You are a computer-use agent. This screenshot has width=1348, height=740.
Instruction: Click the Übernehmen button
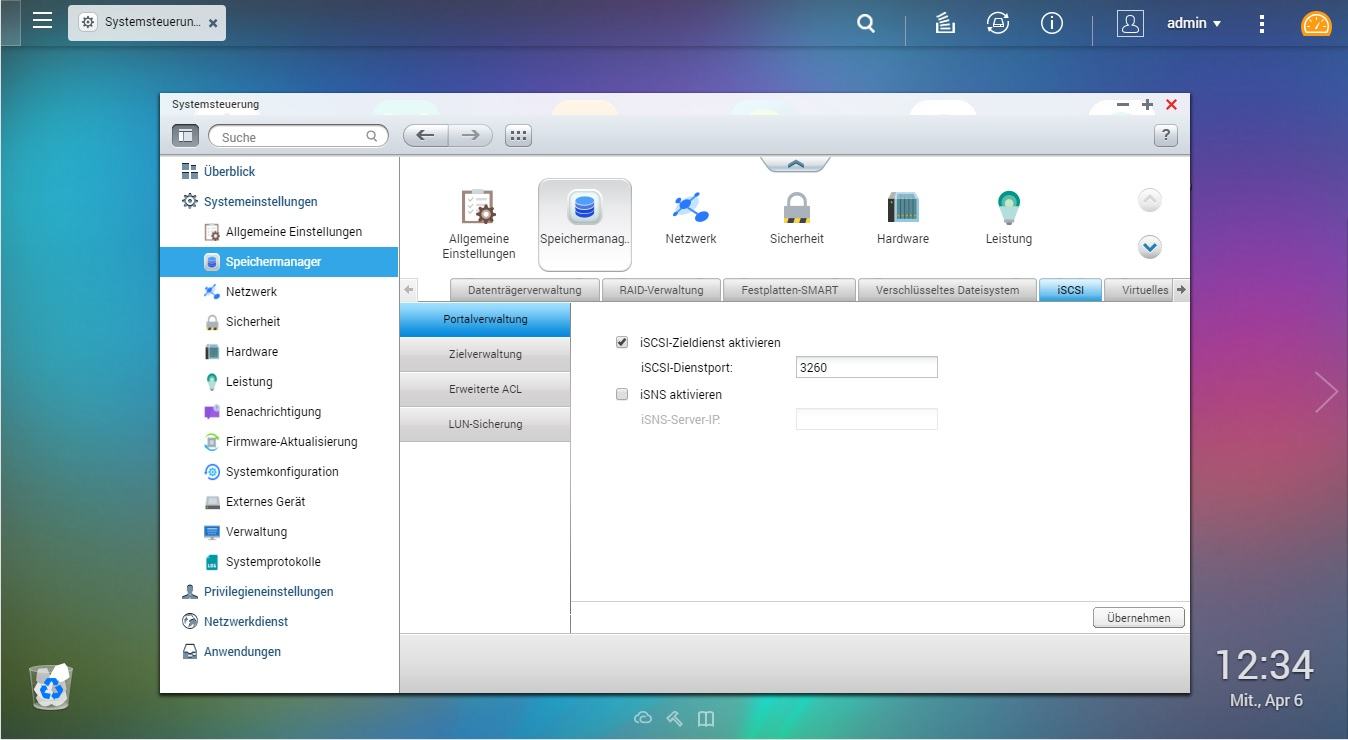[1139, 618]
